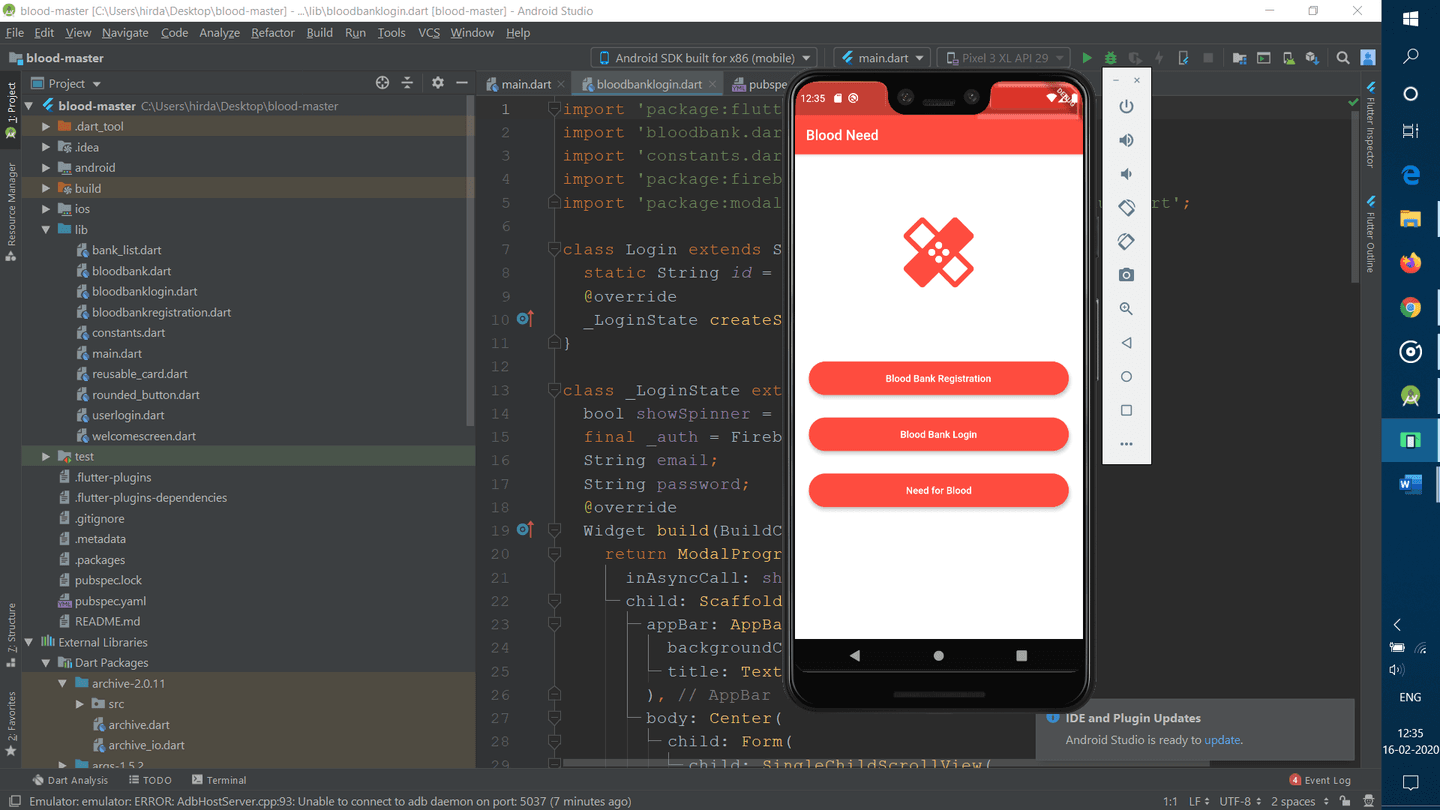
Task: Close the bloodbanklogin.dart tab
Action: (712, 85)
